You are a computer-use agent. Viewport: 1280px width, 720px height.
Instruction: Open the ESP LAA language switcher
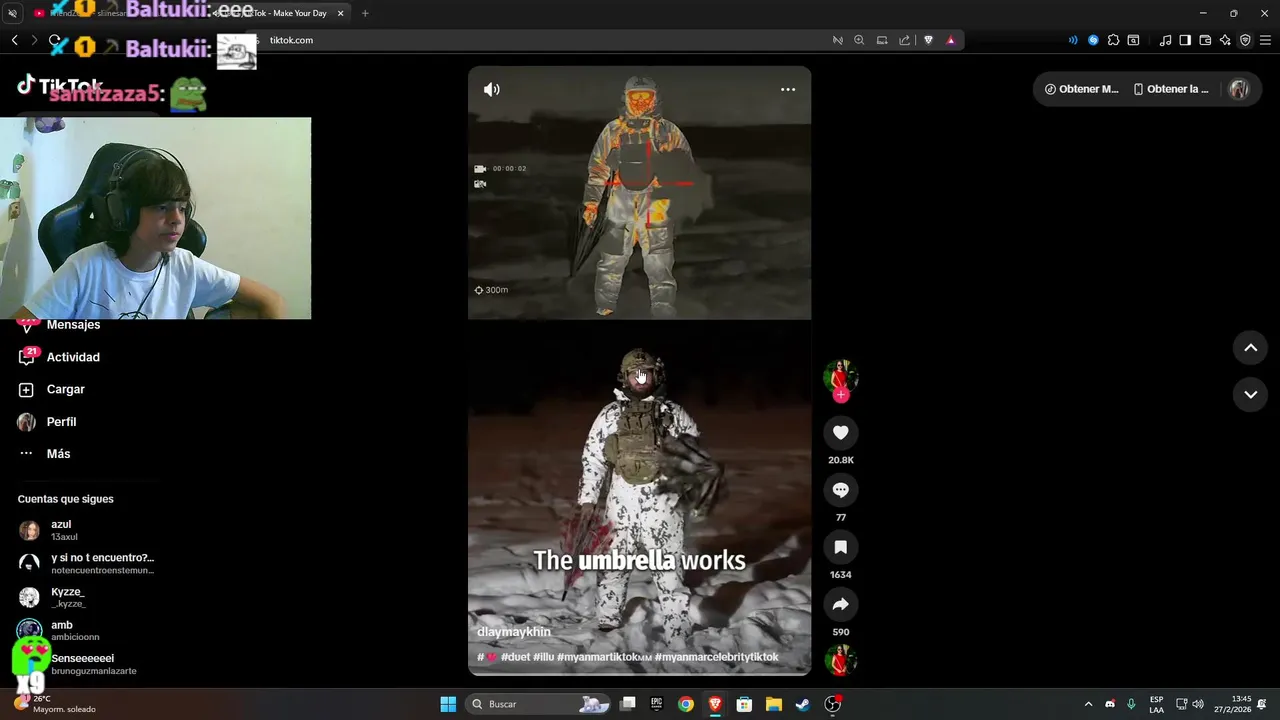click(x=1156, y=704)
